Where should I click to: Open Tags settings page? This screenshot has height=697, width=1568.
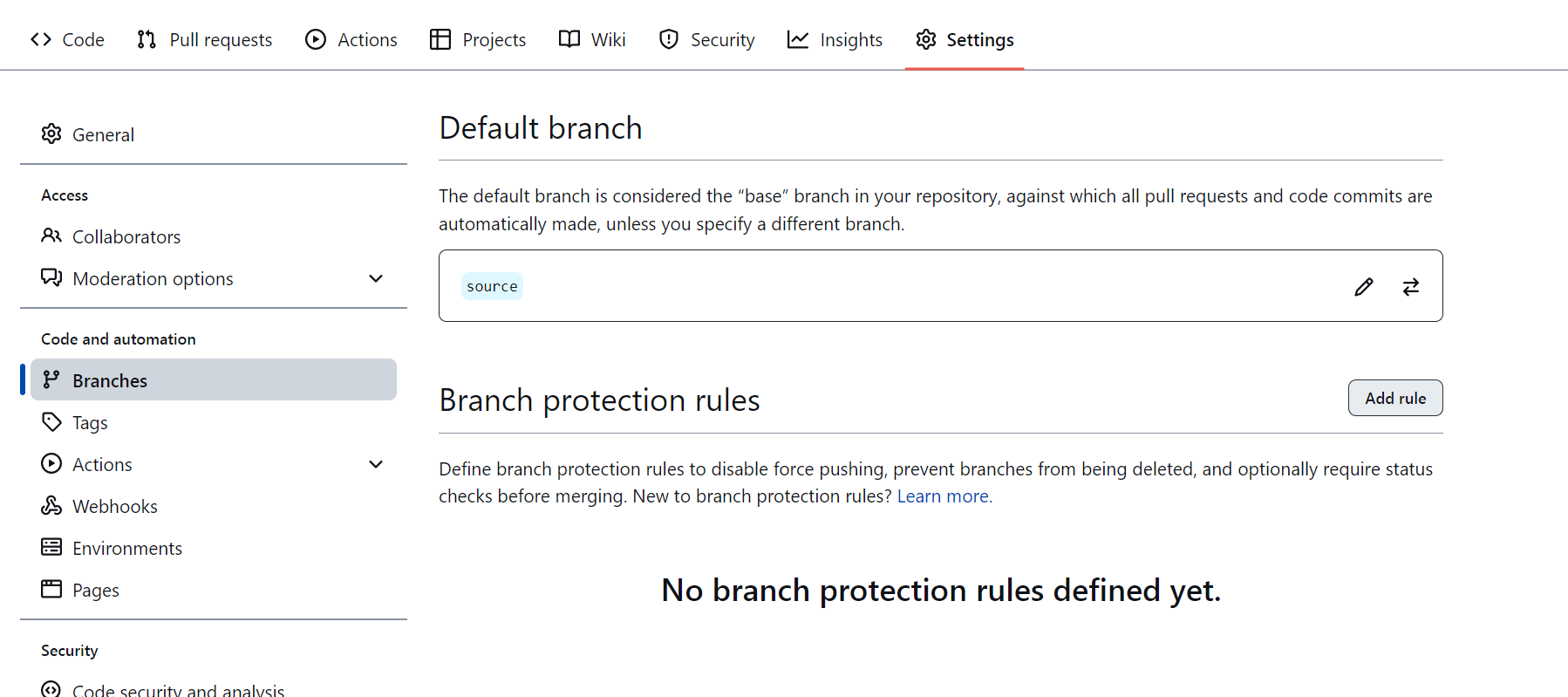[214, 422]
